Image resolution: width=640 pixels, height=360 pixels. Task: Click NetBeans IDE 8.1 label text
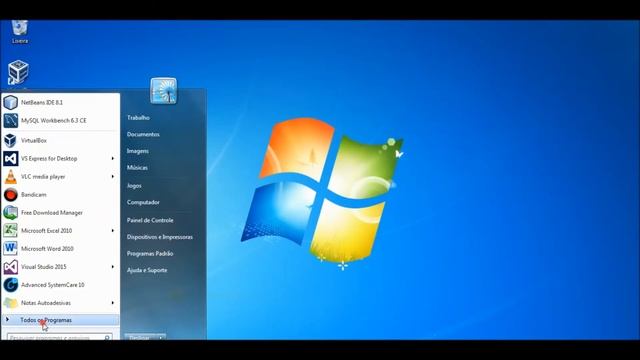tap(42, 102)
